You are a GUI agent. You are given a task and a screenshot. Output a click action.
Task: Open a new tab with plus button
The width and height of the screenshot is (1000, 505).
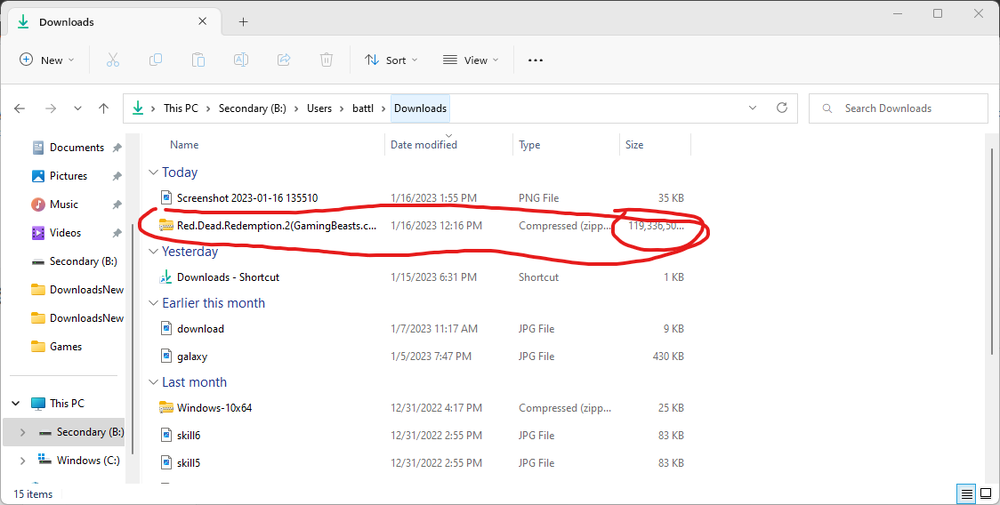point(243,22)
